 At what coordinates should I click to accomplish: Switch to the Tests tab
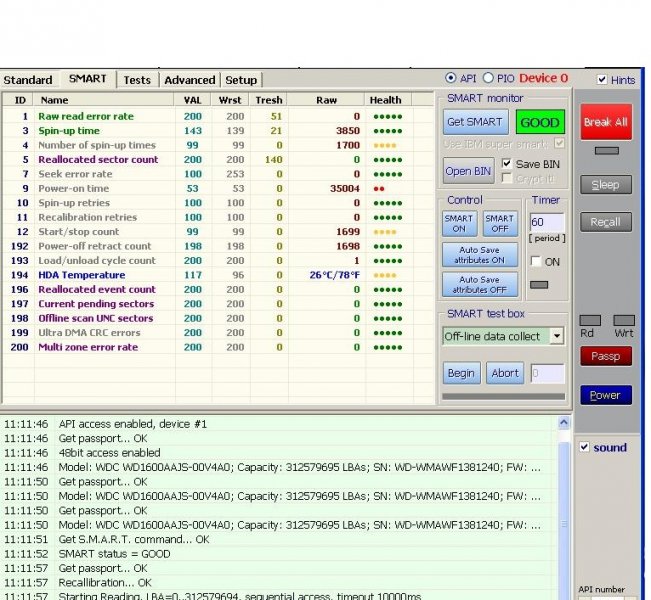point(137,80)
